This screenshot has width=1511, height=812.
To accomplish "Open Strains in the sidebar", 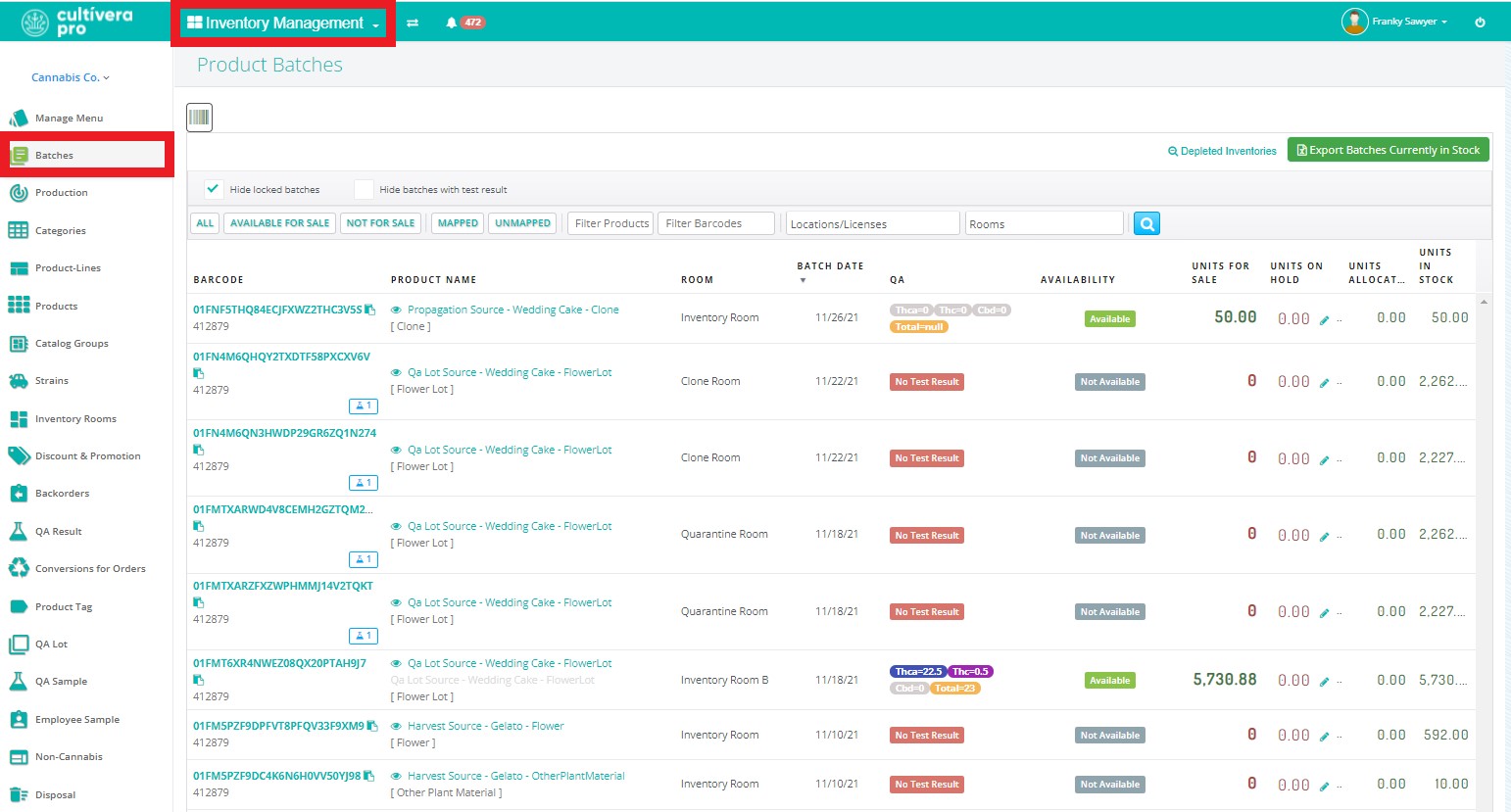I will pos(52,381).
